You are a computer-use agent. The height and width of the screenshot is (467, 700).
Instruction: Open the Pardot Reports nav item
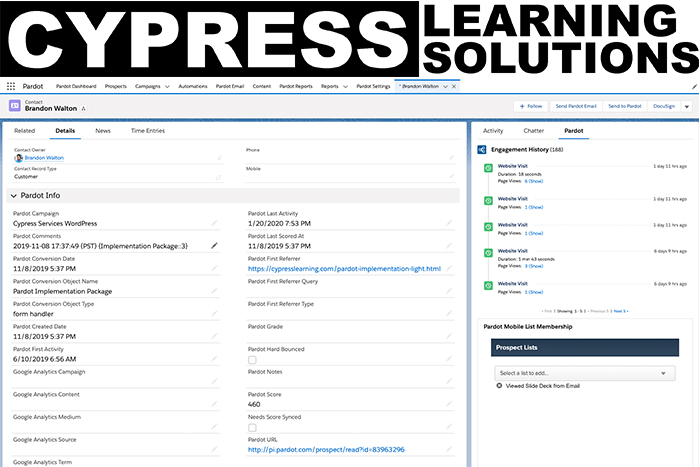click(296, 87)
